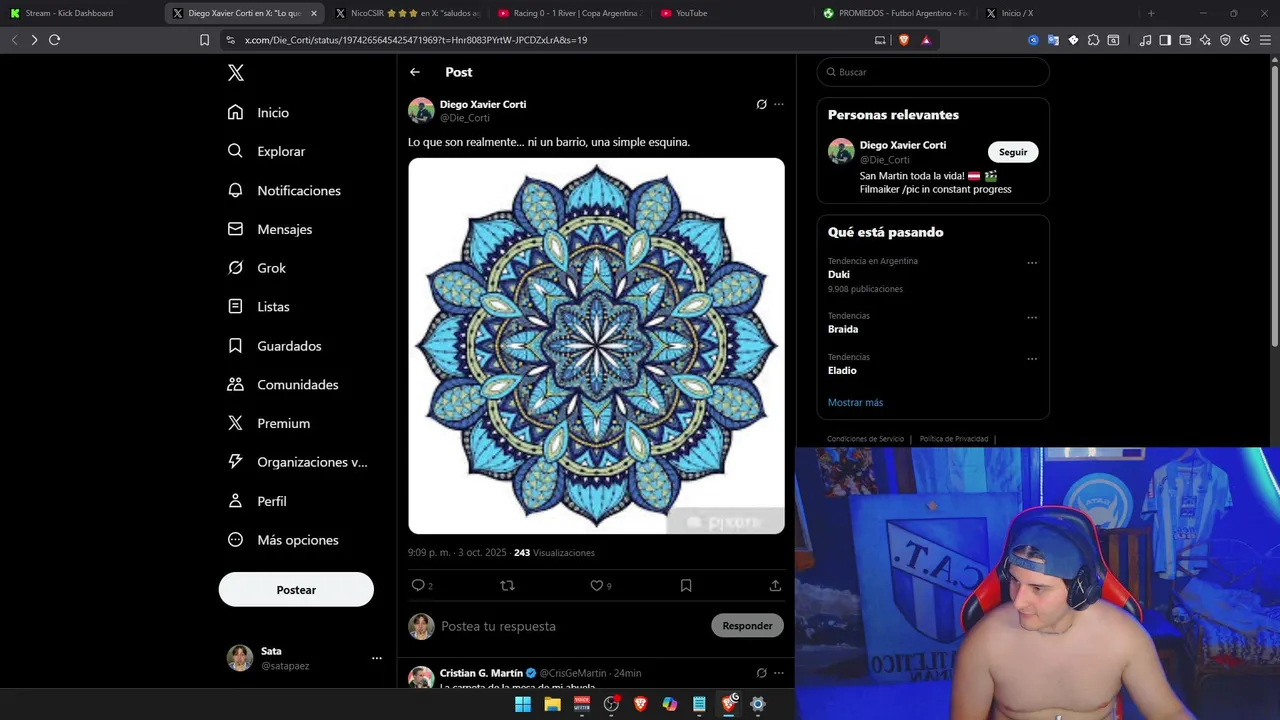Open options dots for the Eladio trend

(1032, 359)
